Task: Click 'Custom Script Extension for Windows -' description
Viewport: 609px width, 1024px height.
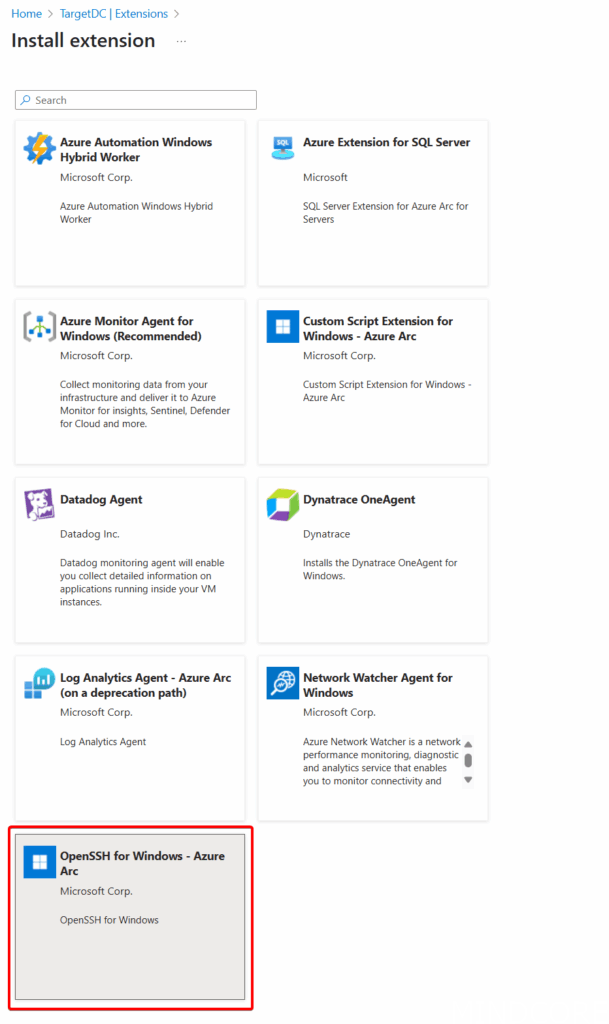Action: [x=386, y=391]
